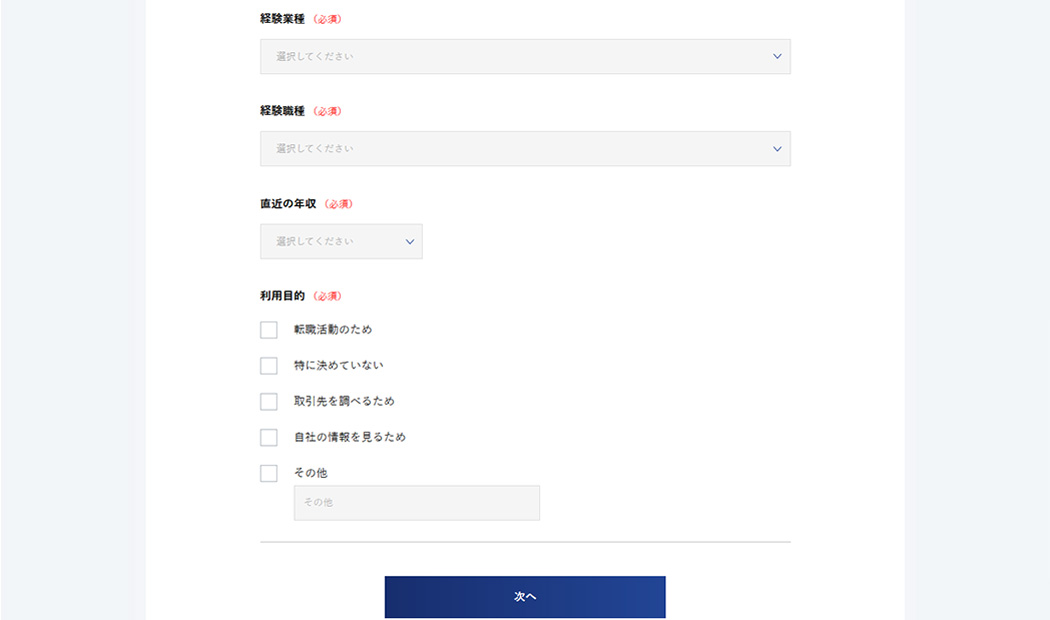Click the 取引先を調べるため label text
The image size is (1050, 620).
[344, 402]
